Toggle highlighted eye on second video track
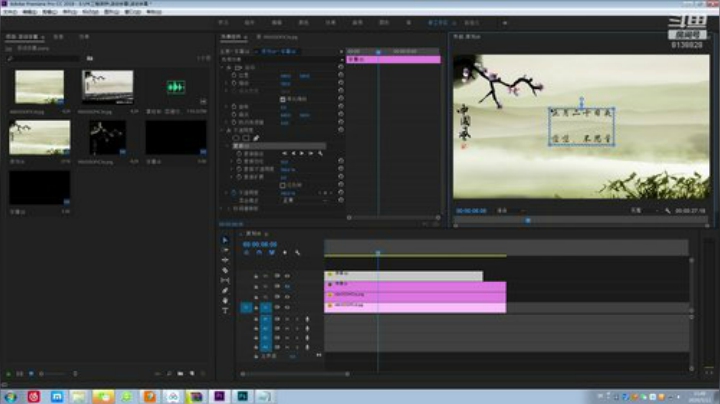This screenshot has width=720, height=404. click(x=287, y=286)
